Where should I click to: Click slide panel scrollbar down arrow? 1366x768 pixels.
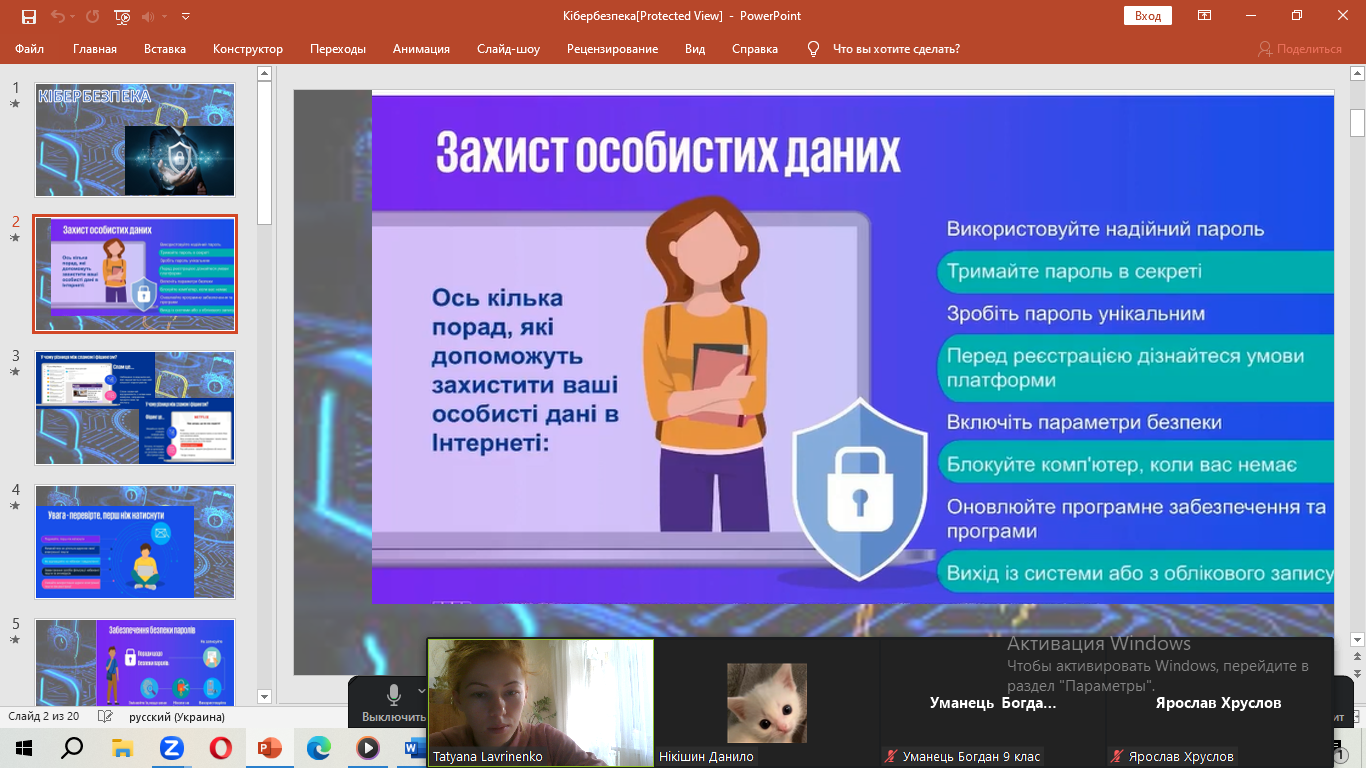(x=265, y=697)
